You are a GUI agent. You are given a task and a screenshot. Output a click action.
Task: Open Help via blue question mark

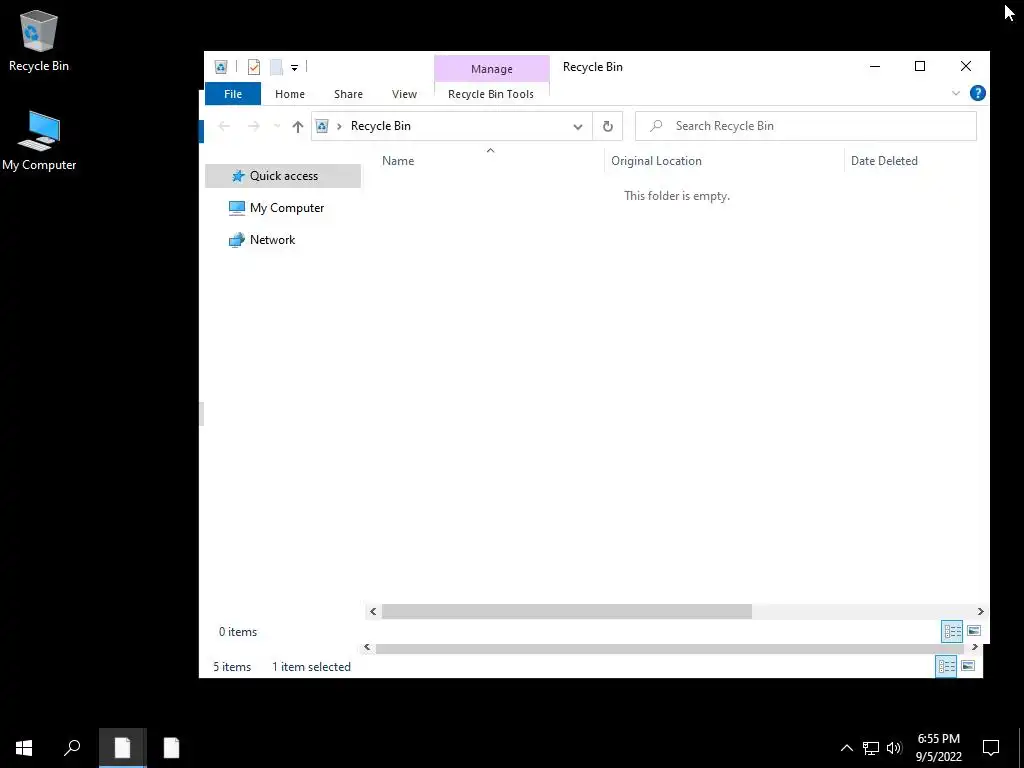click(977, 93)
